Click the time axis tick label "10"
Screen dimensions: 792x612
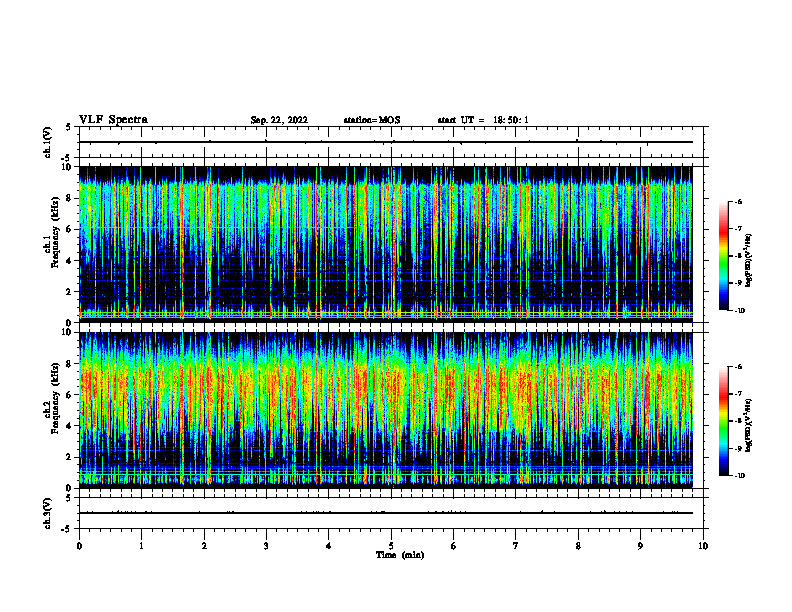(703, 546)
